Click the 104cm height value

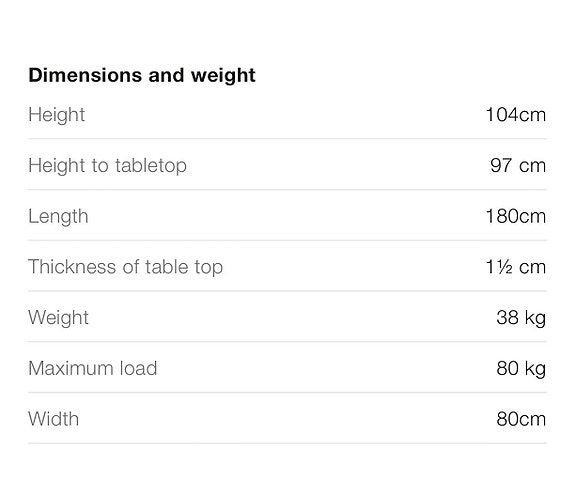(516, 115)
